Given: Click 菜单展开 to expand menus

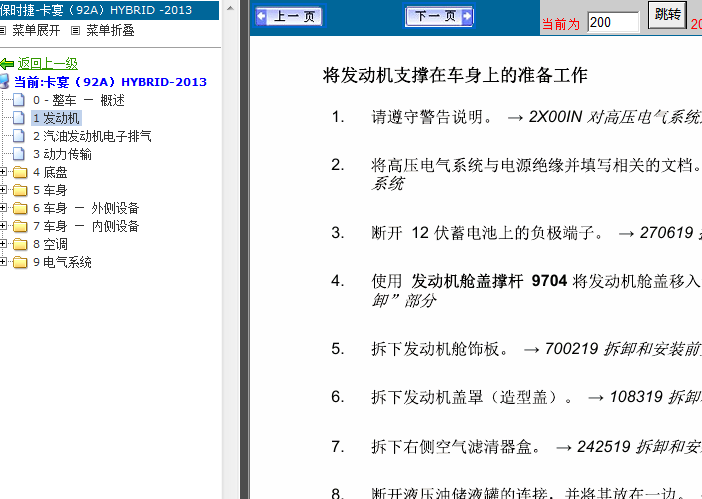Looking at the screenshot, I should point(36,30).
